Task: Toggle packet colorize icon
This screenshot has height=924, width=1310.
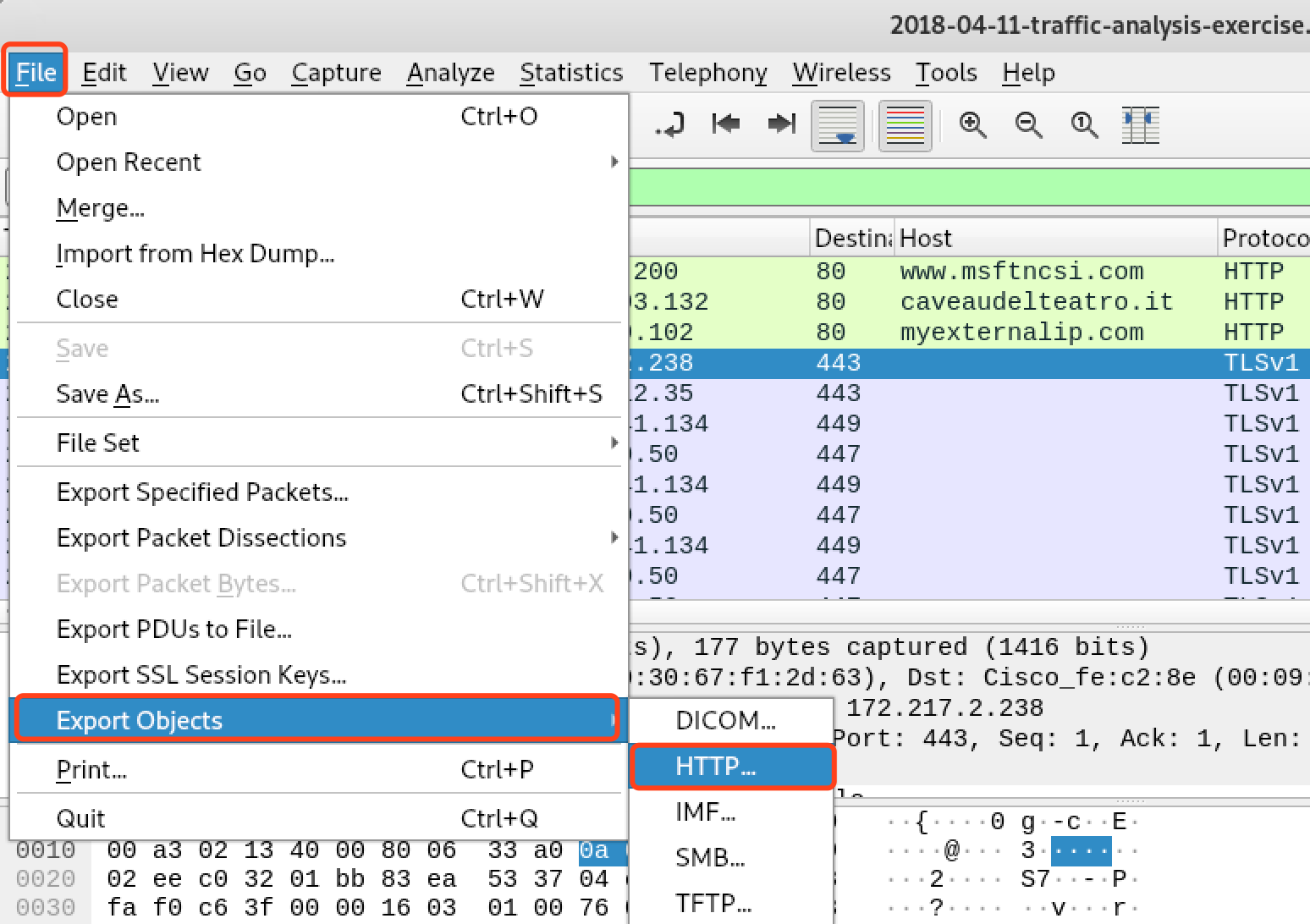Action: [x=905, y=126]
